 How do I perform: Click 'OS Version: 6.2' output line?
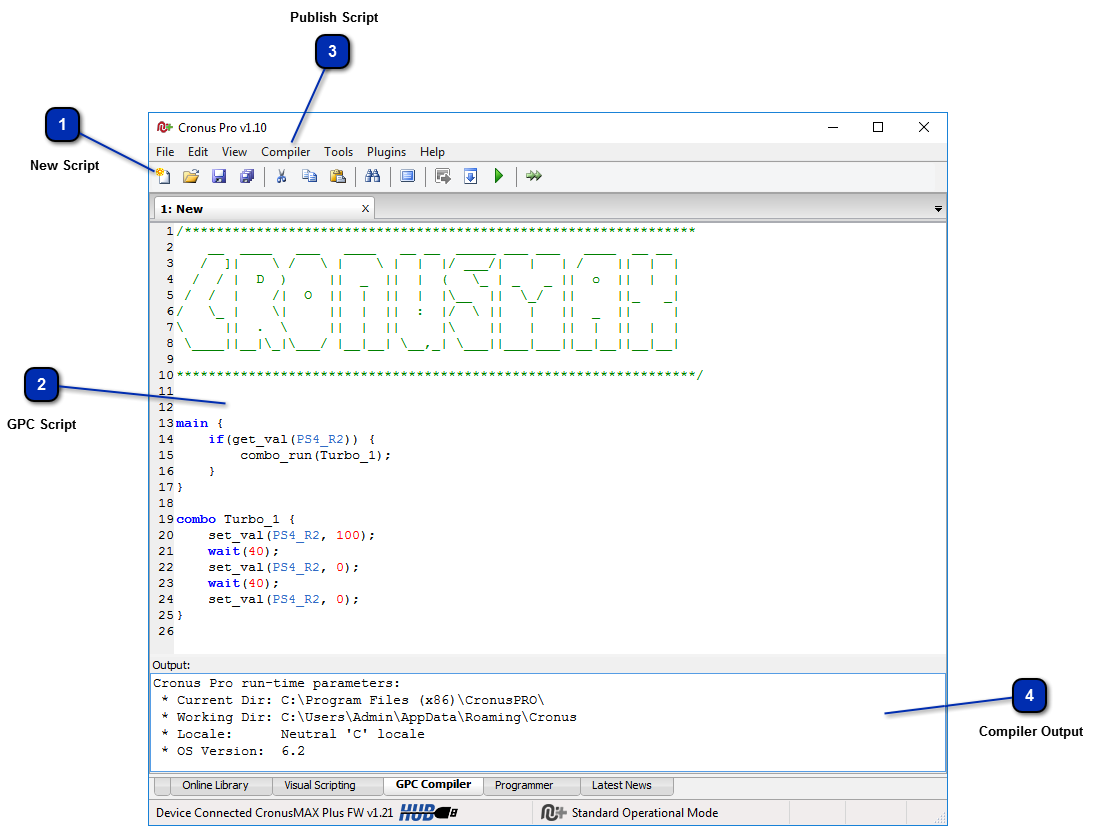[233, 751]
